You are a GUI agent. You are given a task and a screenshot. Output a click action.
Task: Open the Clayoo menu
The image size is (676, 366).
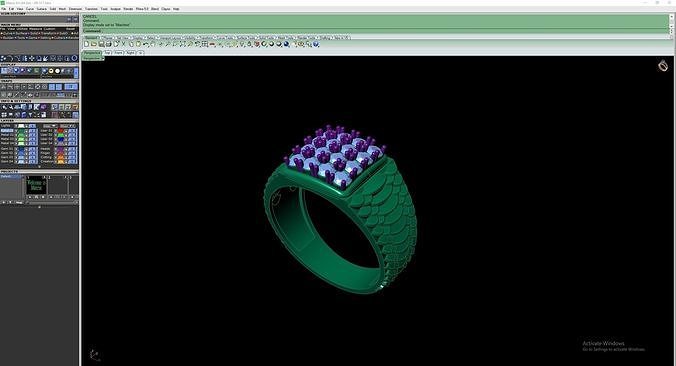[x=166, y=9]
